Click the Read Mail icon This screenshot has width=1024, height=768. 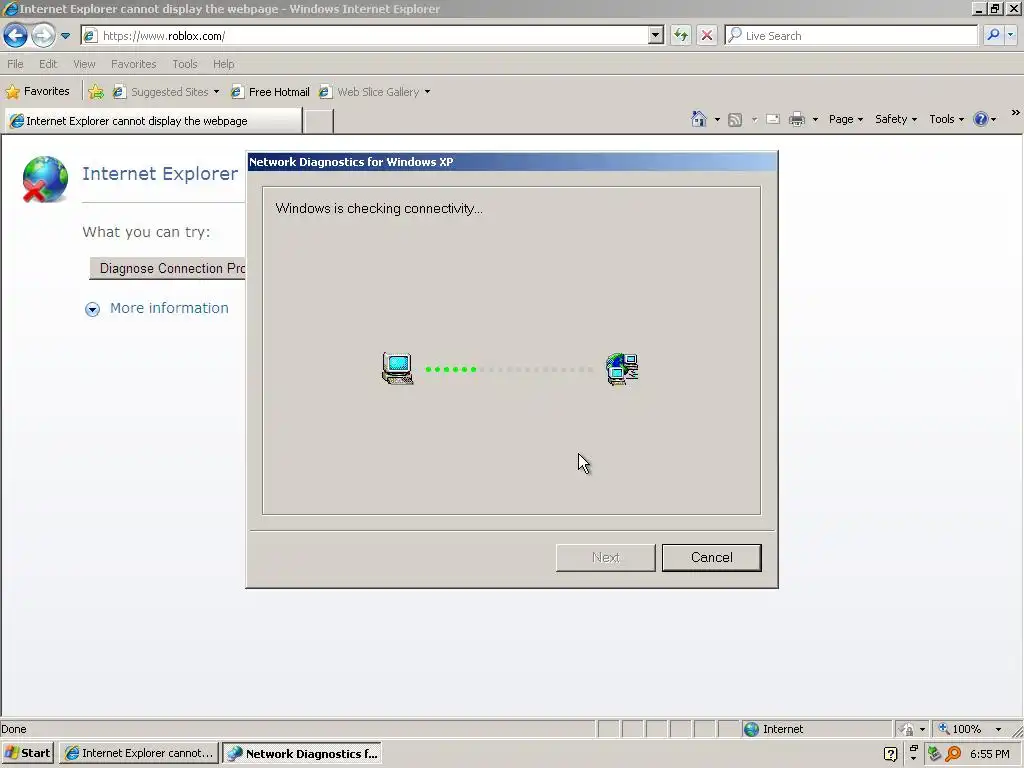tap(773, 120)
